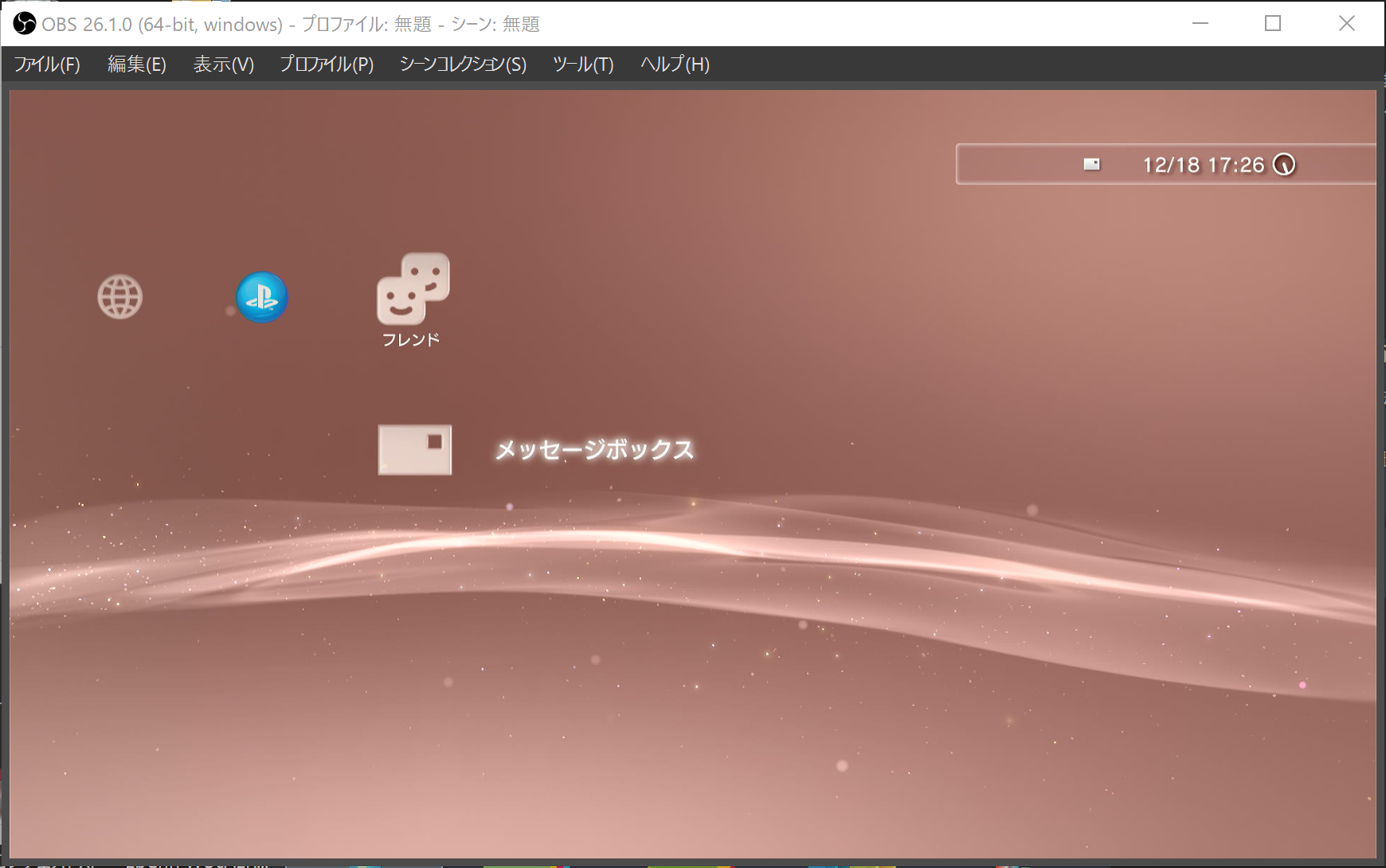Select the フレンド friends icon

[x=413, y=288]
